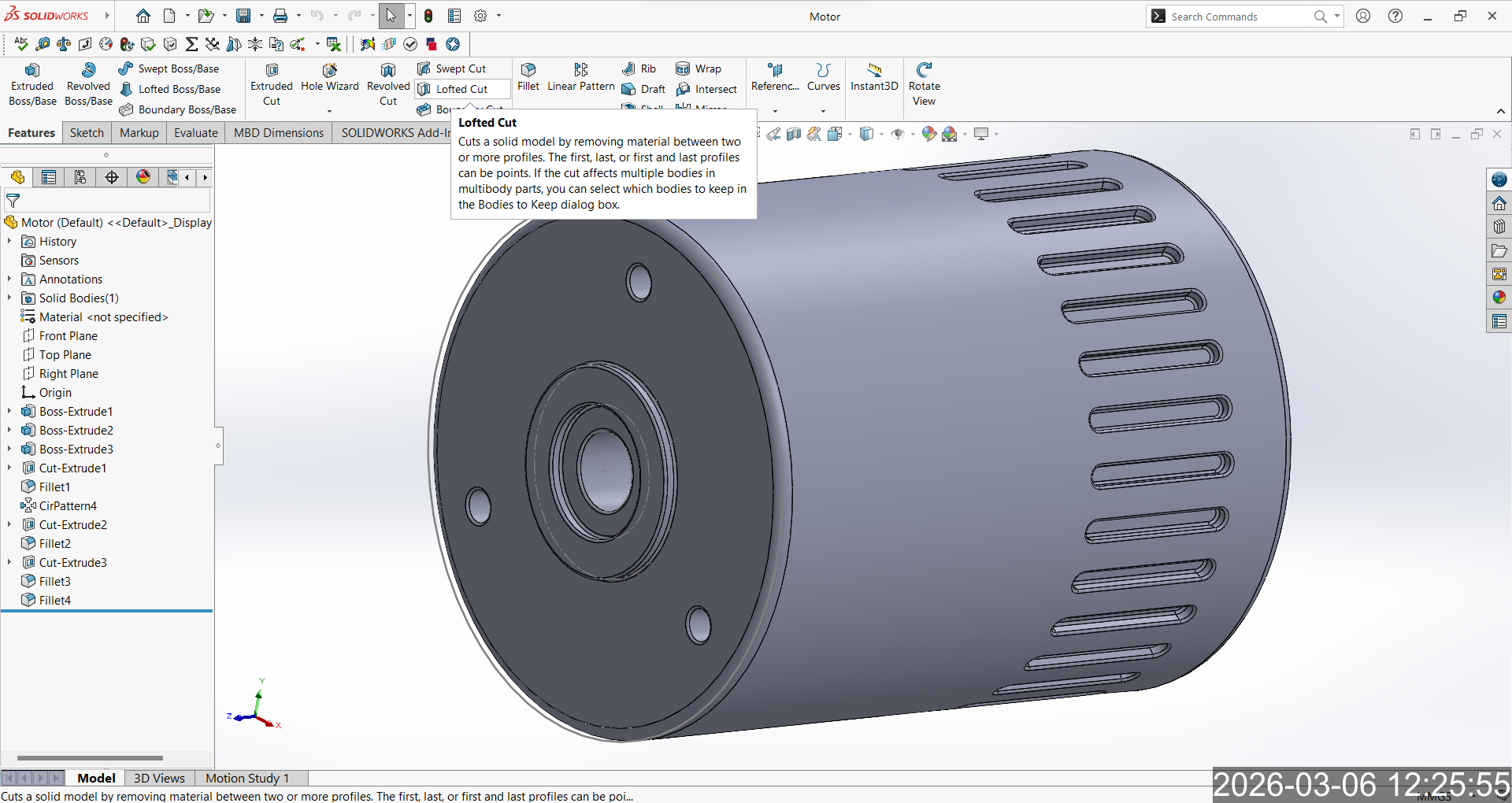Open the DimXpertManager crosshair tab
This screenshot has height=803, width=1512.
tap(112, 177)
